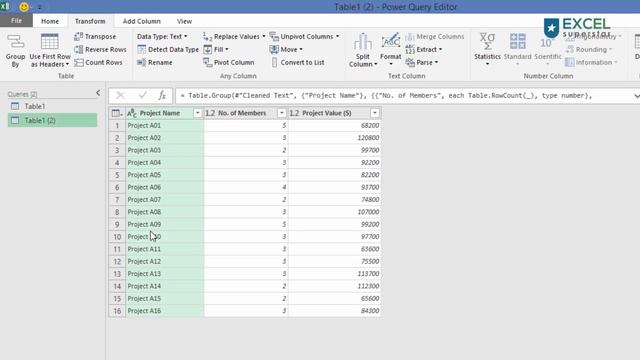The height and width of the screenshot is (360, 640).
Task: Click the Parse icon
Action: pos(410,62)
